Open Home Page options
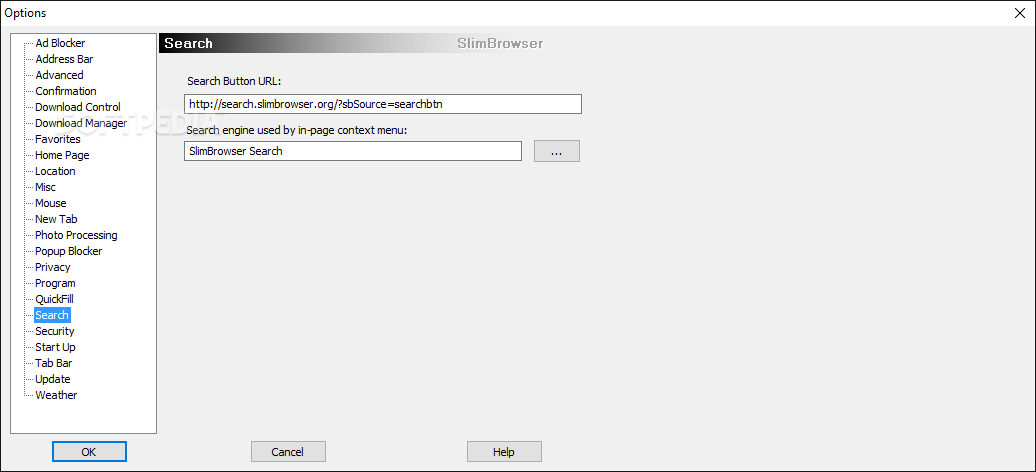Screen dimensions: 1036x472 pos(62,155)
